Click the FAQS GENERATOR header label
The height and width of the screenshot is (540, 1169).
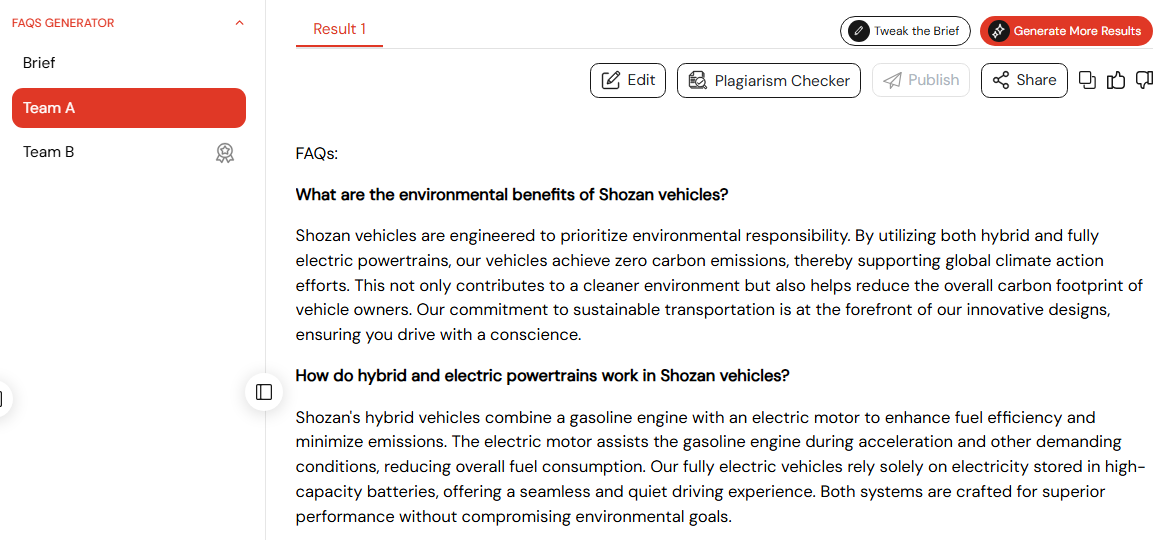pyautogui.click(x=63, y=23)
